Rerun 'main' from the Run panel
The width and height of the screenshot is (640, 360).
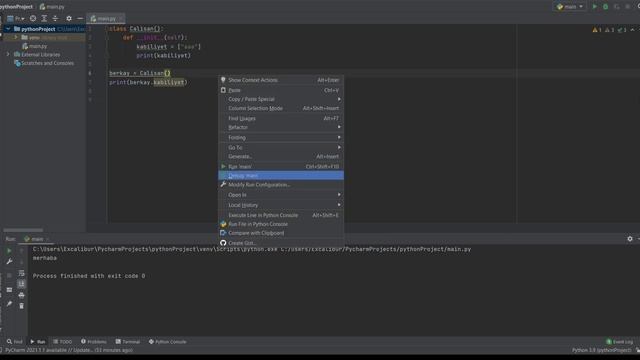tap(9, 251)
